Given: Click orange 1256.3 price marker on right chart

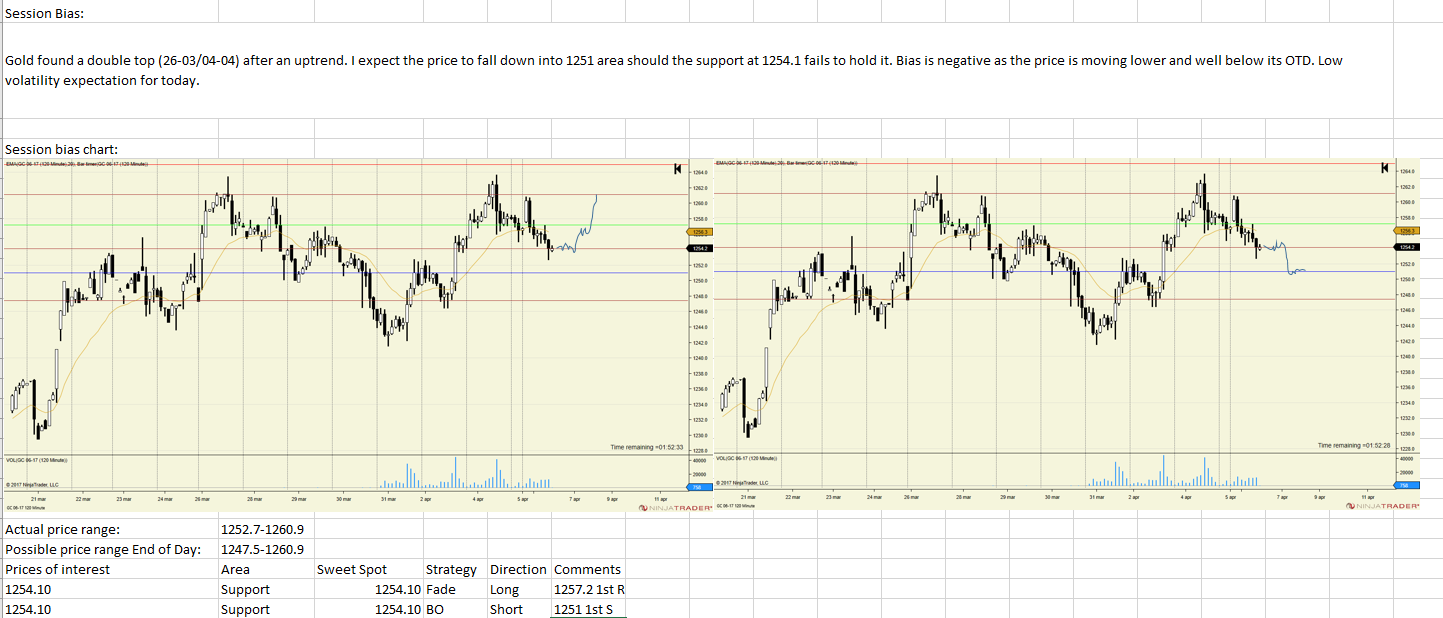Looking at the screenshot, I should tap(1407, 231).
